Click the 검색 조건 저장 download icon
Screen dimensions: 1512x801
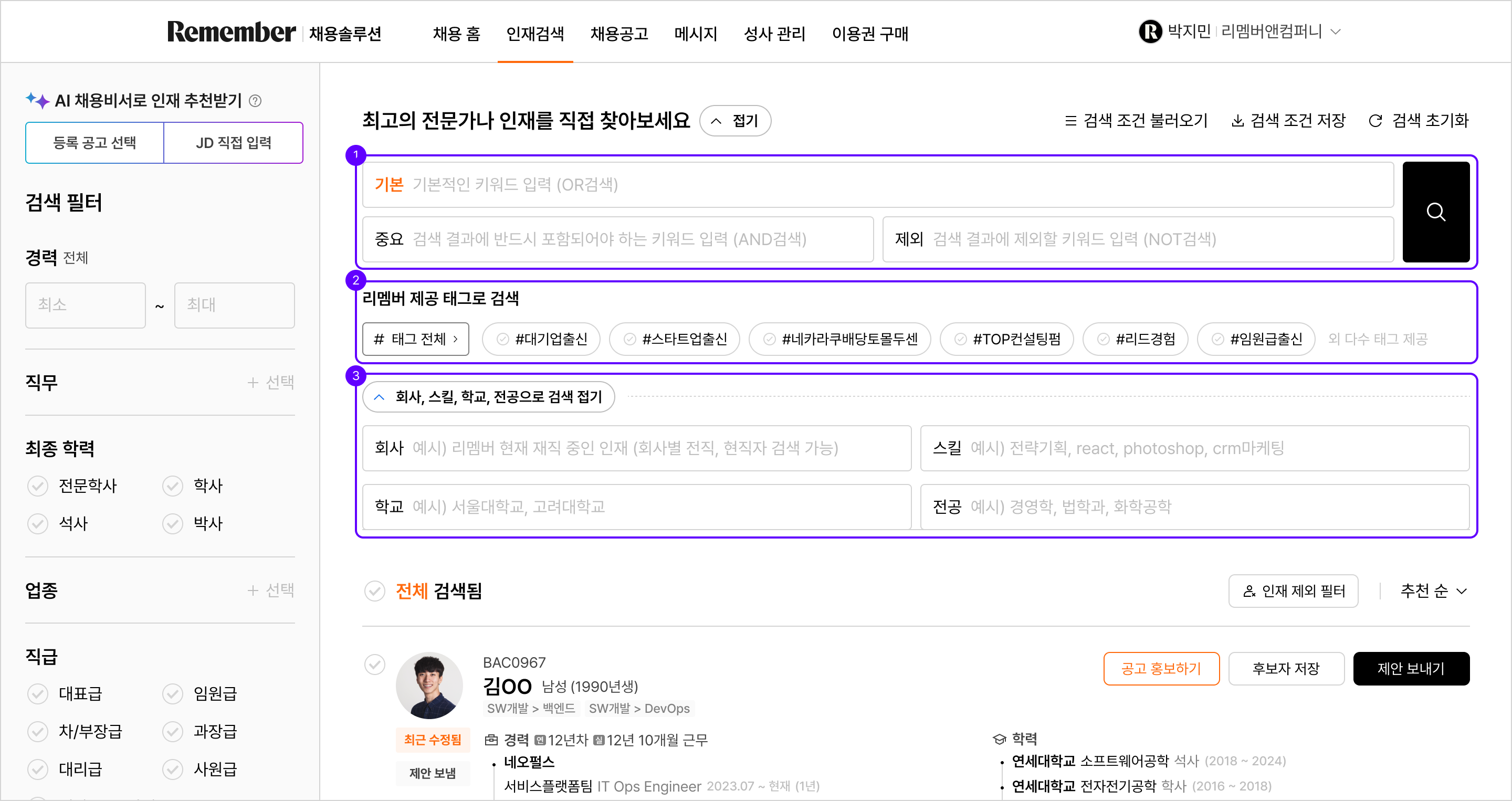(x=1237, y=121)
